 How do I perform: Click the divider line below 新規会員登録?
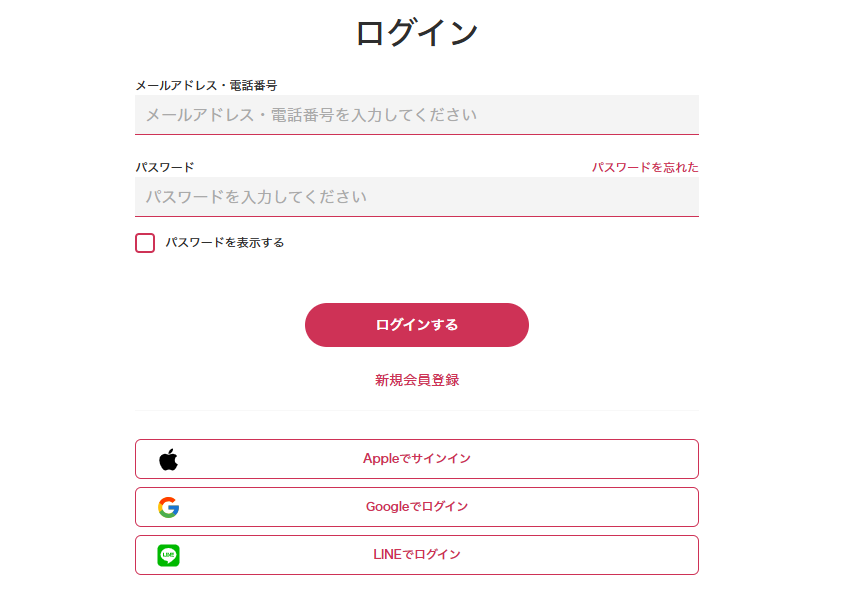pos(417,410)
